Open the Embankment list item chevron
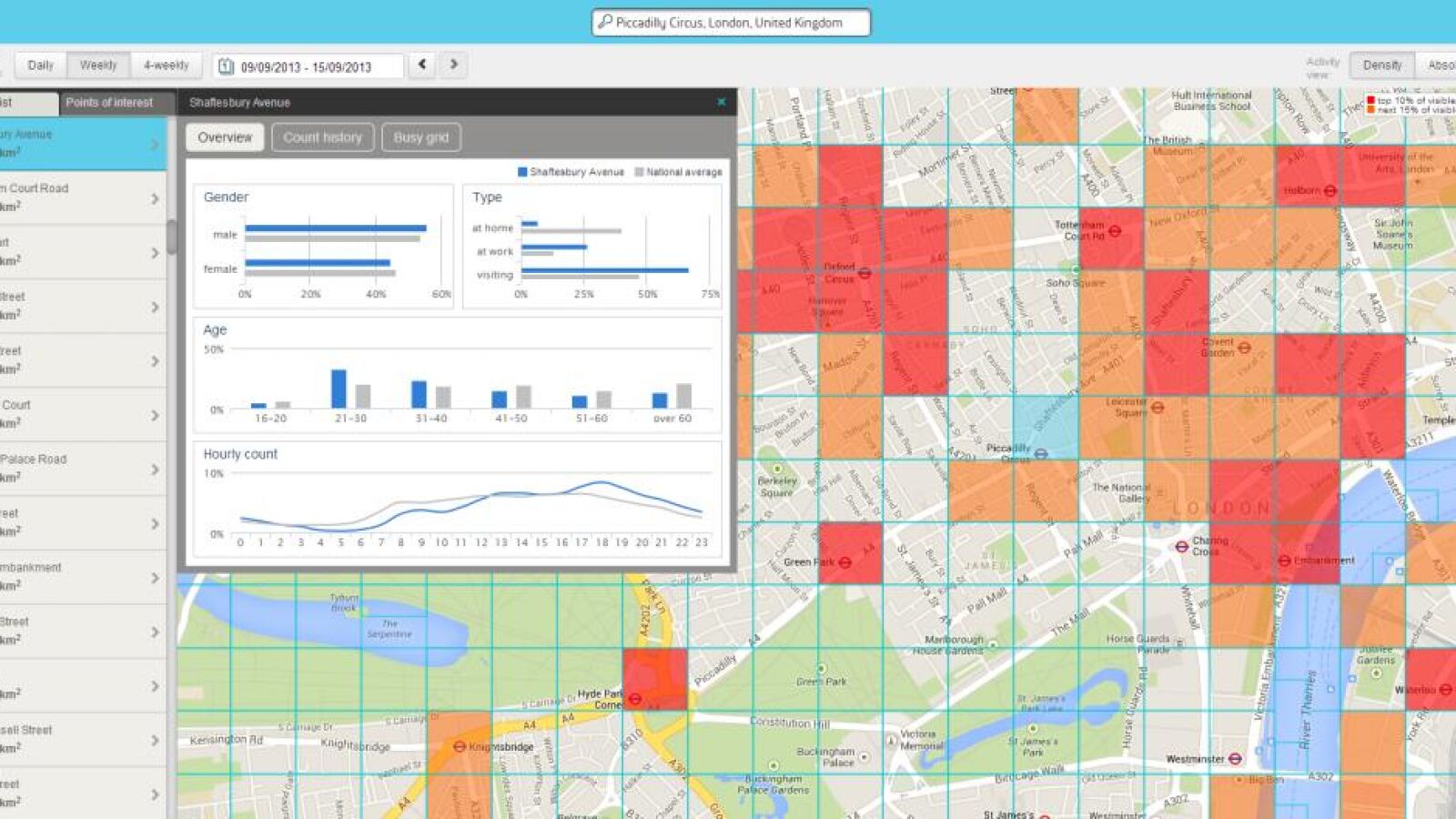Screen dimensions: 1456x819 [155, 578]
